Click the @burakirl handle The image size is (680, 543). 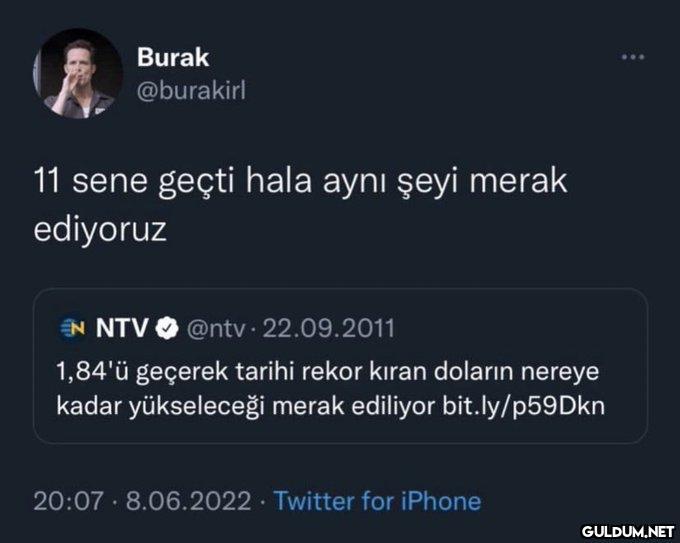(x=191, y=90)
